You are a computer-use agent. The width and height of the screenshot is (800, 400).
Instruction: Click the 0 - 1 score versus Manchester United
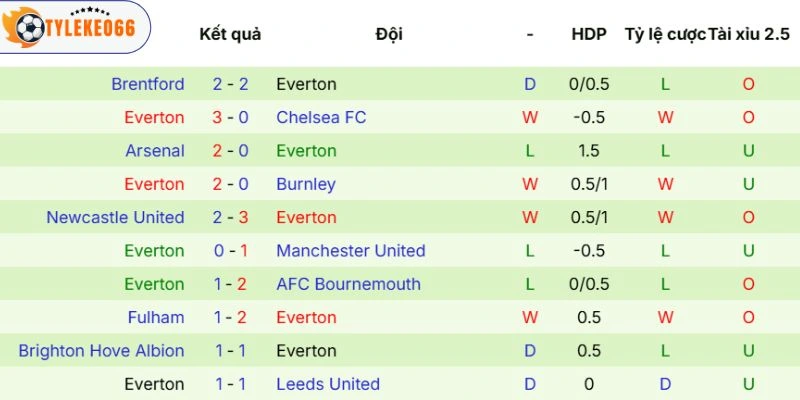click(x=230, y=251)
